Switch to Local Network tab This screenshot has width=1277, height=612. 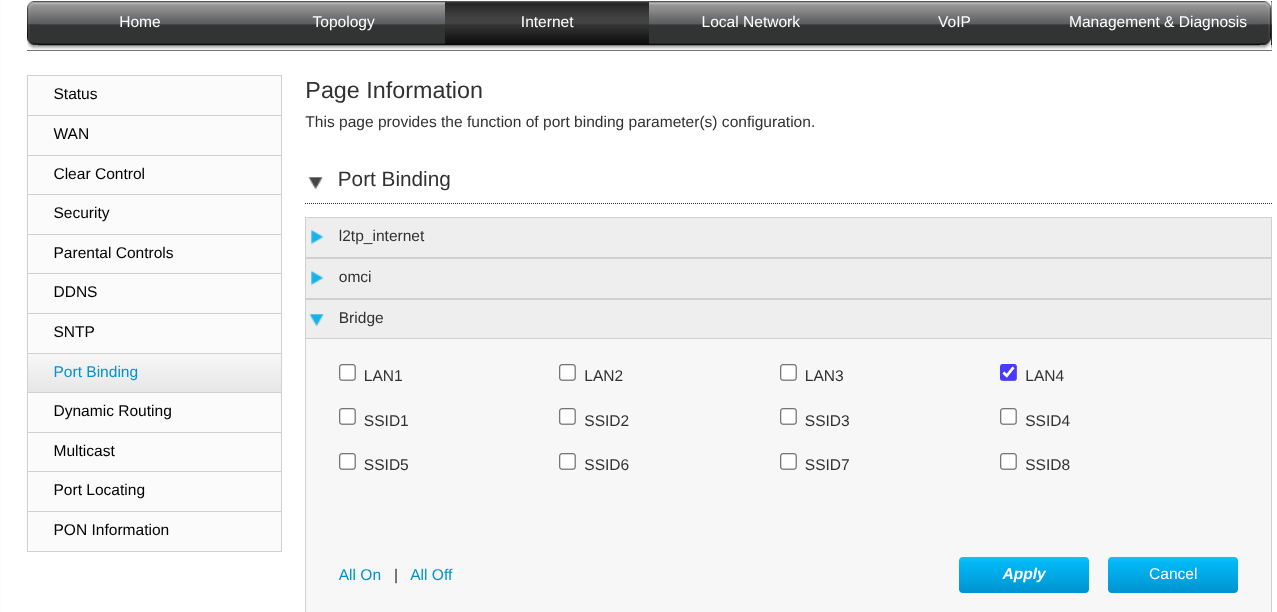[750, 22]
